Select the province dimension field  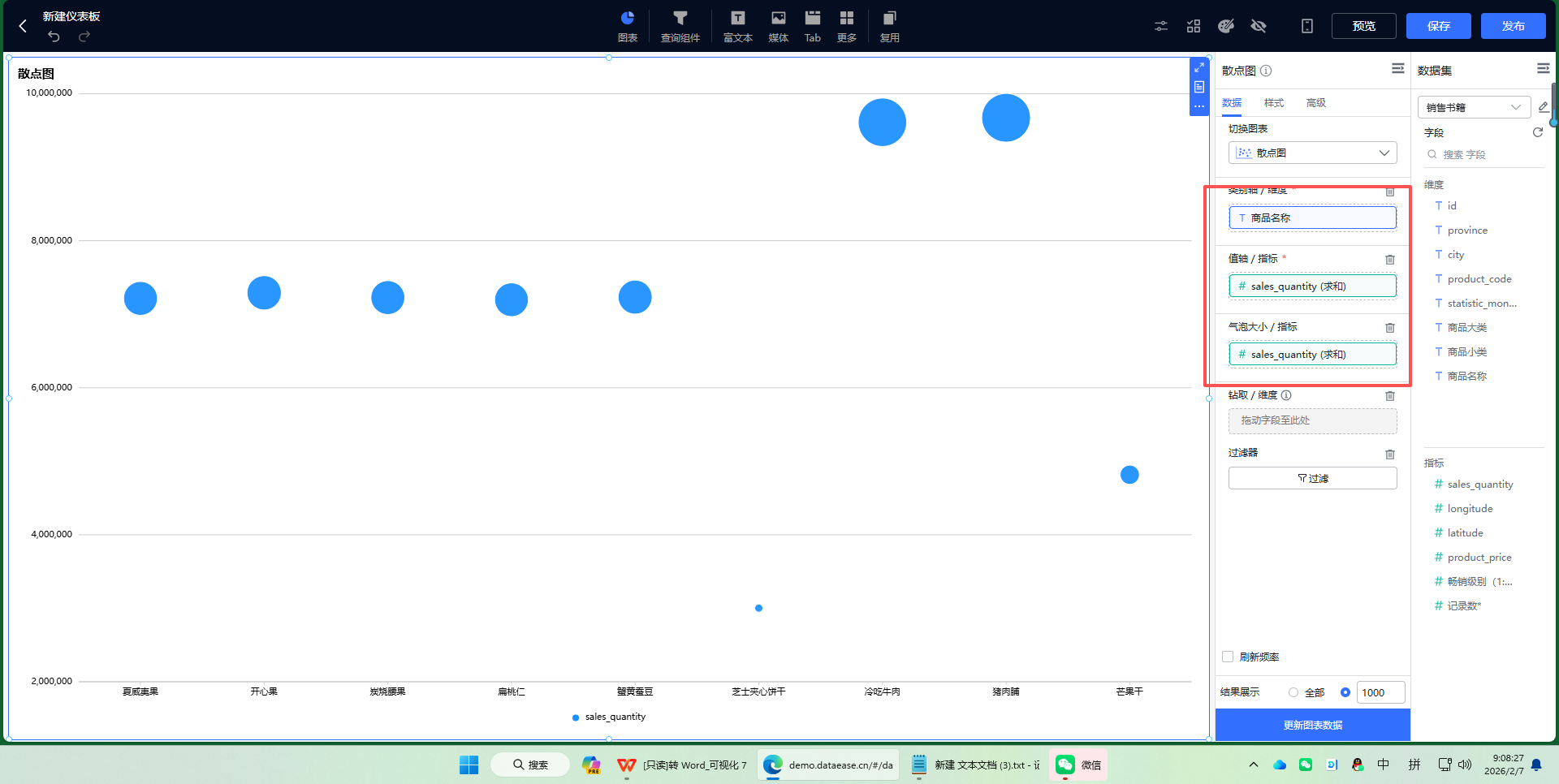coord(1467,230)
